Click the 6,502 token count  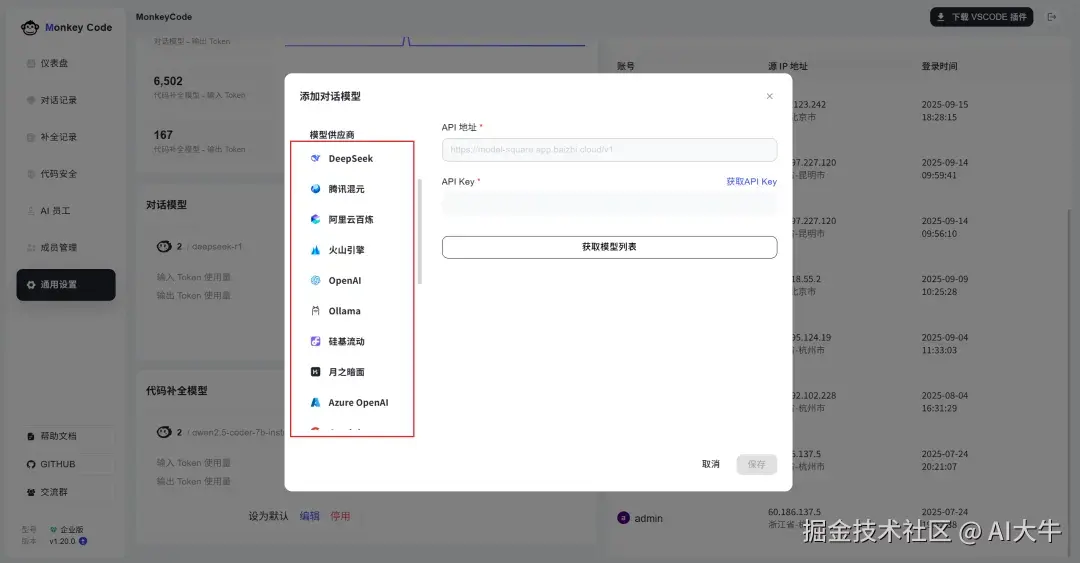coord(168,81)
